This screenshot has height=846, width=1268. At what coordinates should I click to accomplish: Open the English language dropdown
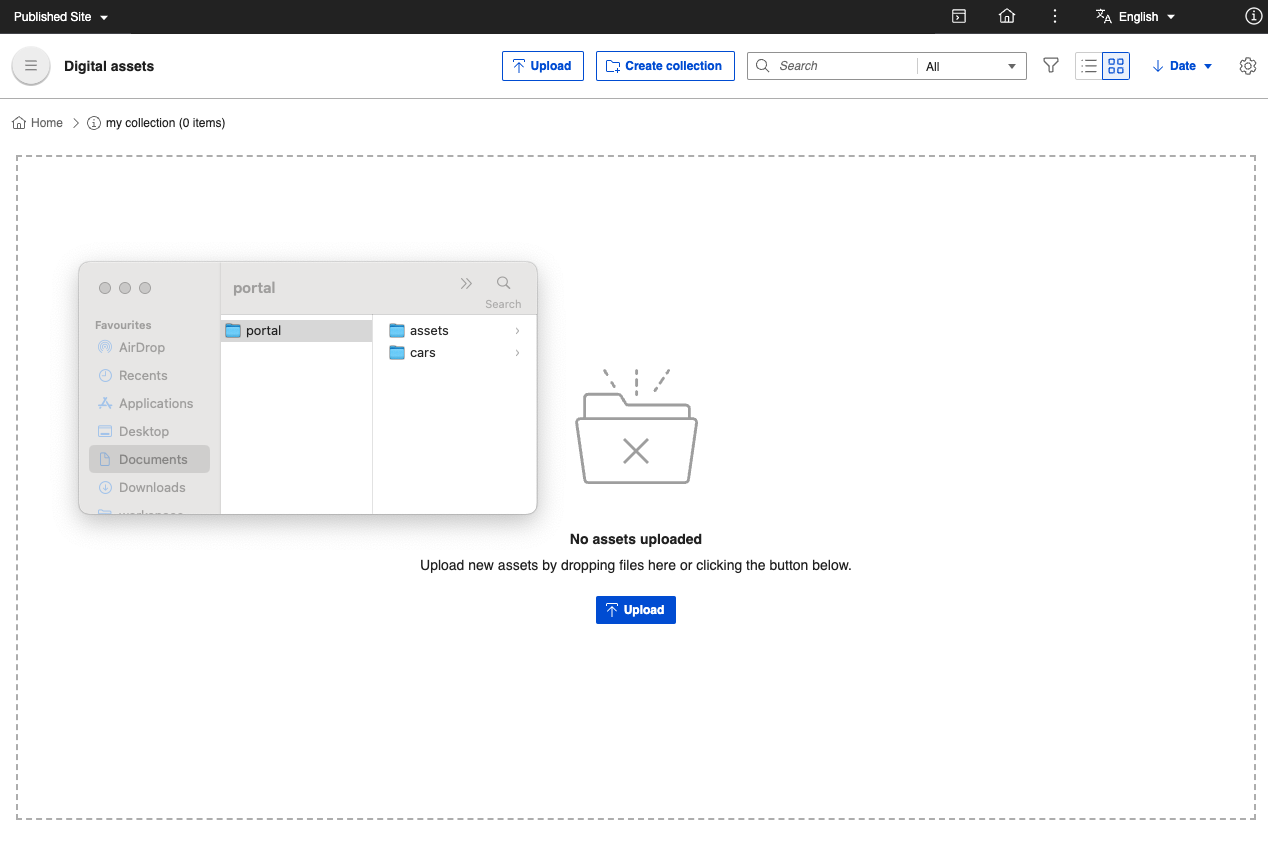click(1136, 17)
